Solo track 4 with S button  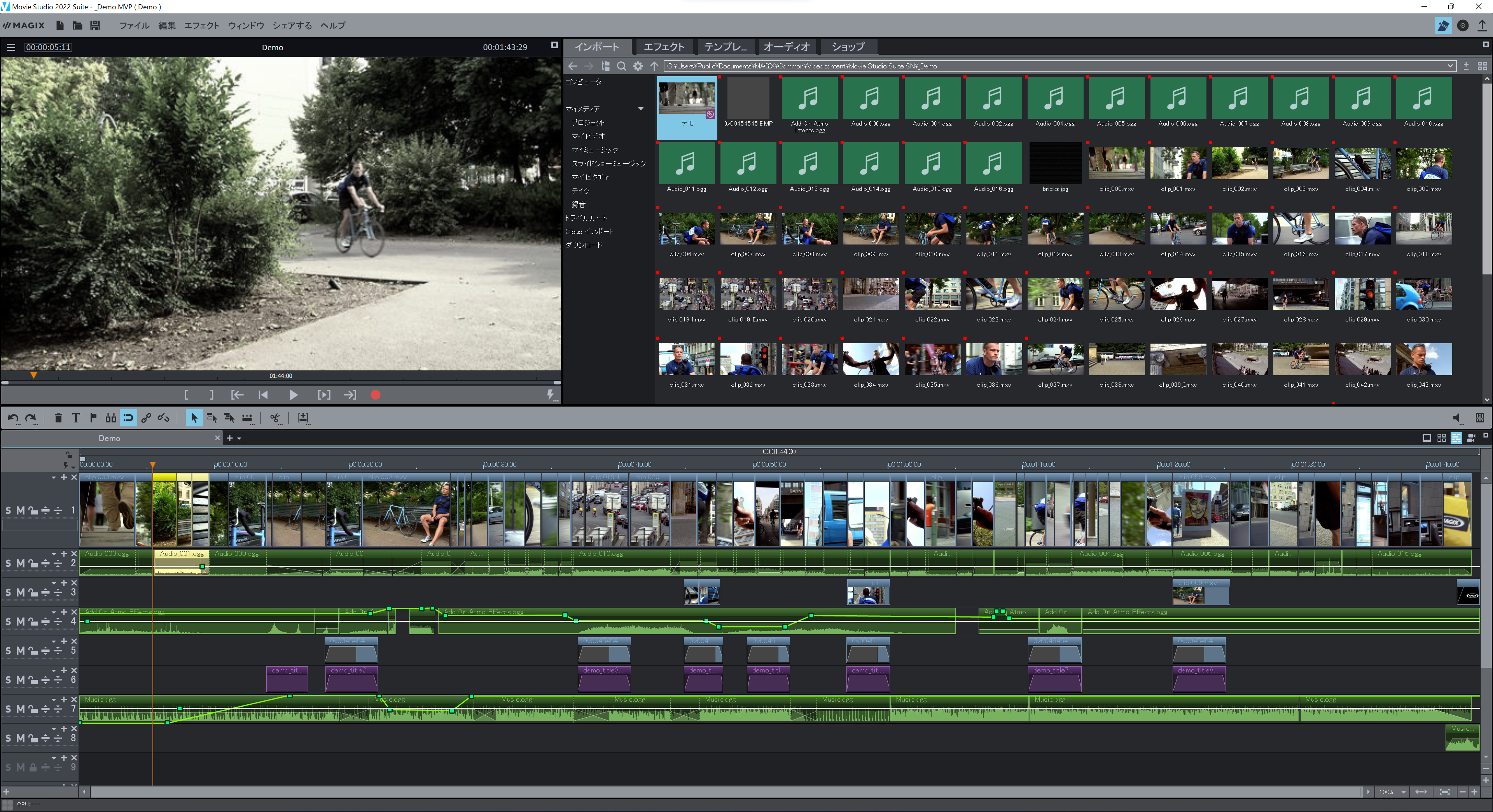pos(8,622)
